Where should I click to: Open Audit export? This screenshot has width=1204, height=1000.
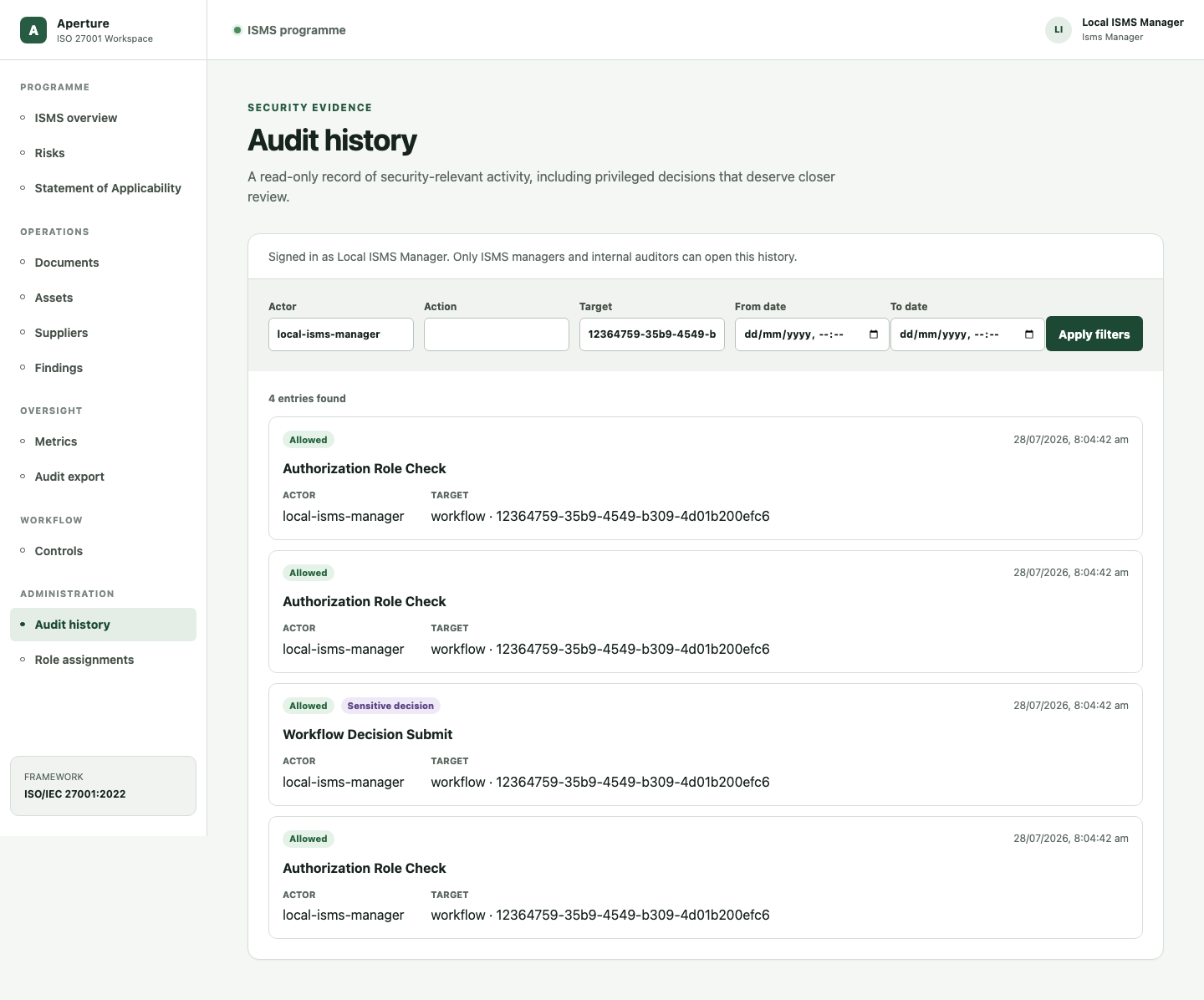pos(104,477)
